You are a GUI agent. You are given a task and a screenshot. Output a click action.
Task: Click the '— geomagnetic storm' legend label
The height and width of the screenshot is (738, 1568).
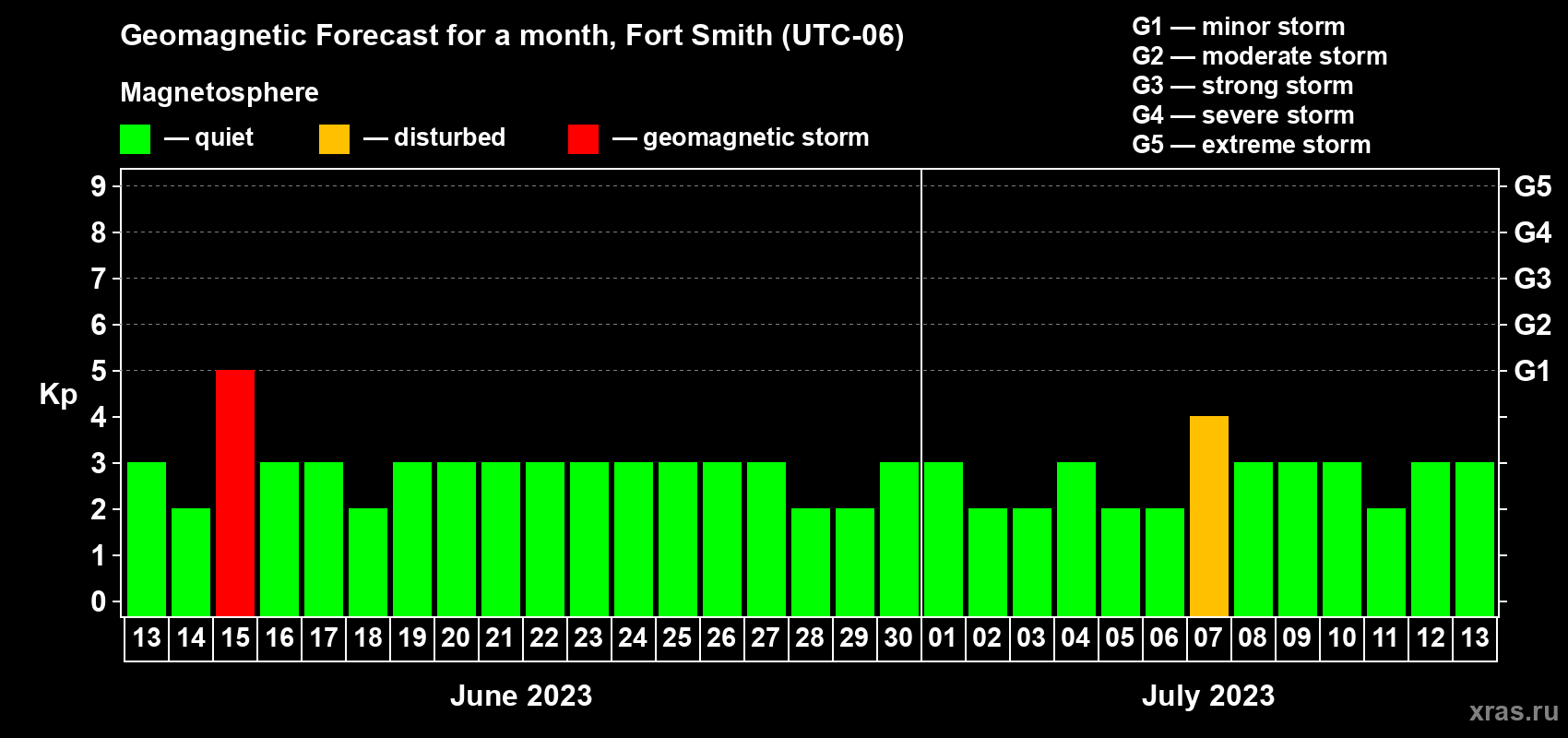point(741,137)
